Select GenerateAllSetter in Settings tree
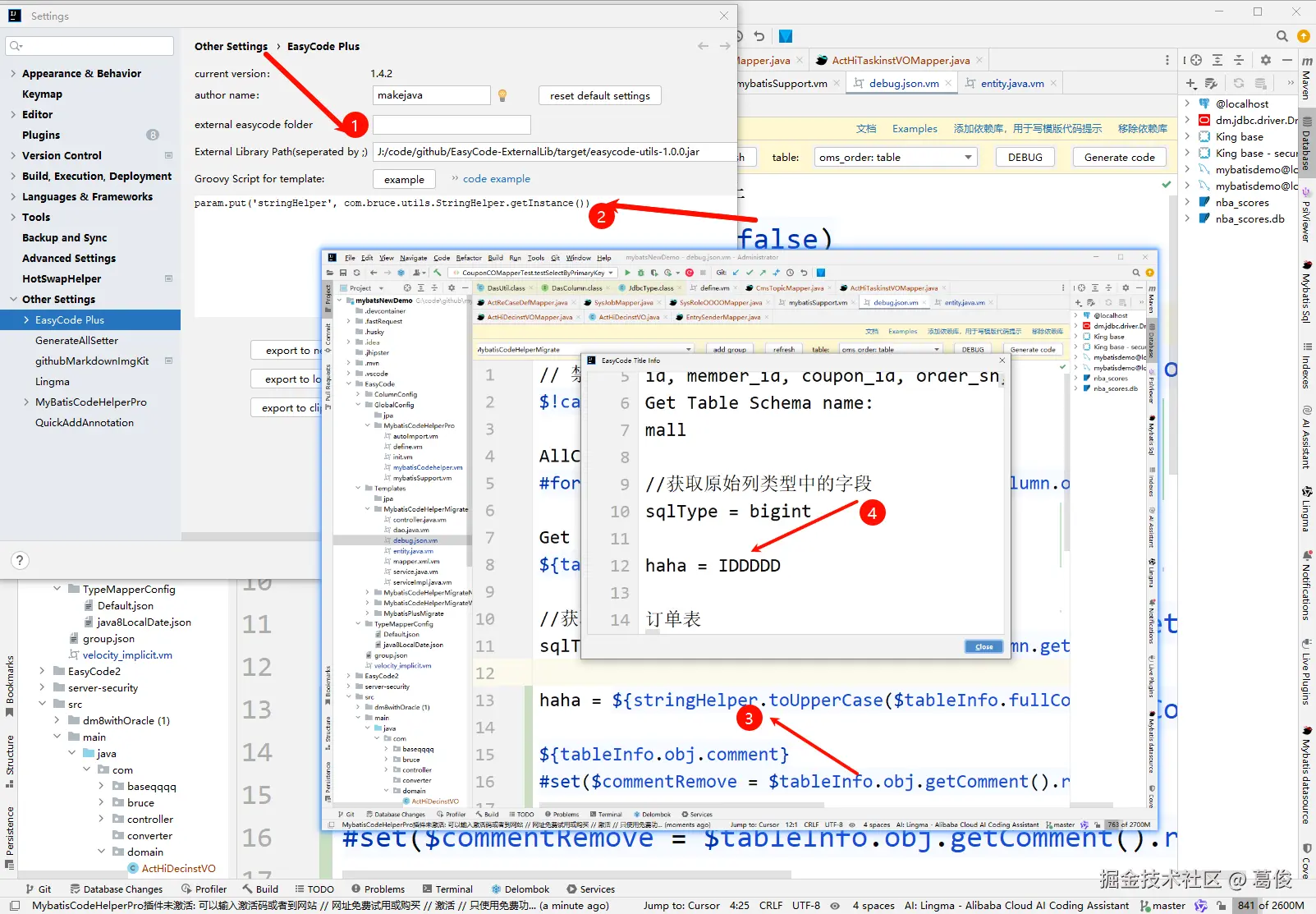Image resolution: width=1316 pixels, height=914 pixels. (x=76, y=340)
